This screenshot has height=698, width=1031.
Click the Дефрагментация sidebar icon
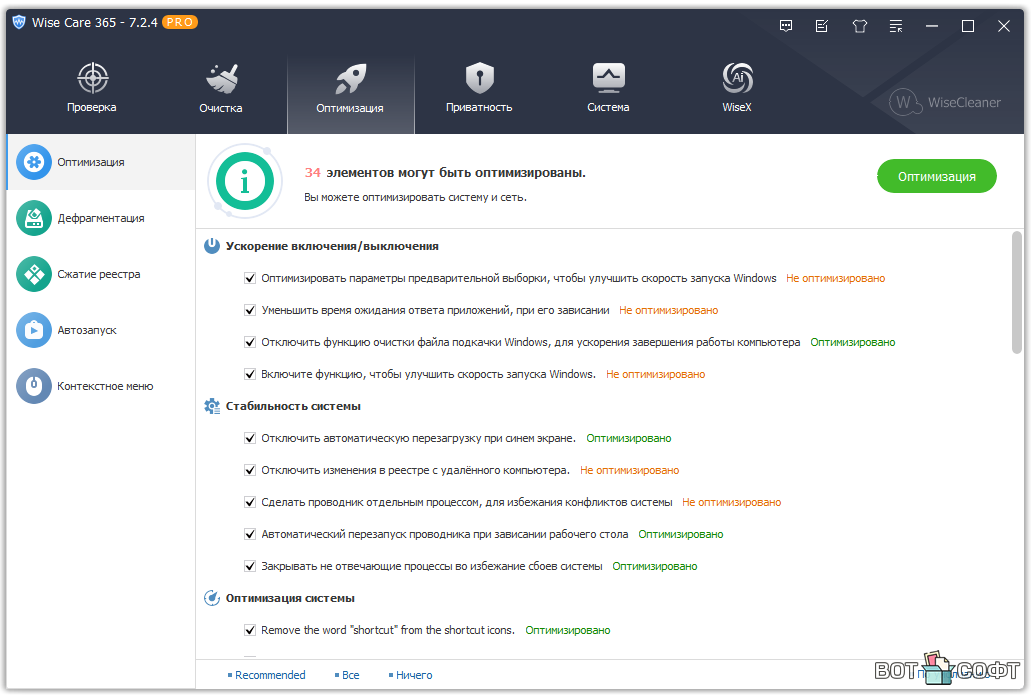(34, 218)
